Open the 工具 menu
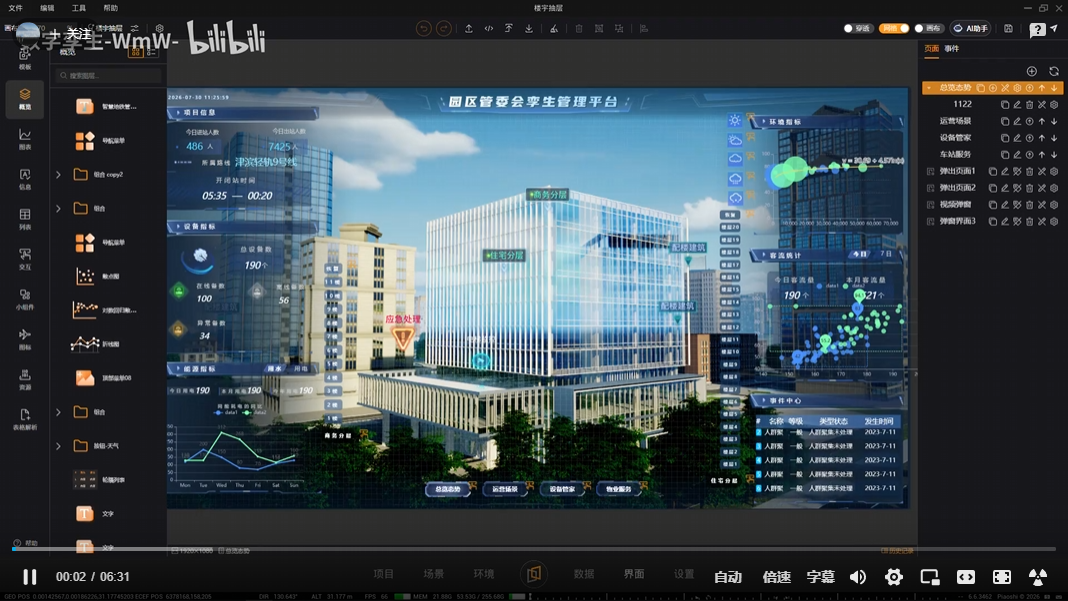Image resolution: width=1068 pixels, height=601 pixels. (x=79, y=8)
